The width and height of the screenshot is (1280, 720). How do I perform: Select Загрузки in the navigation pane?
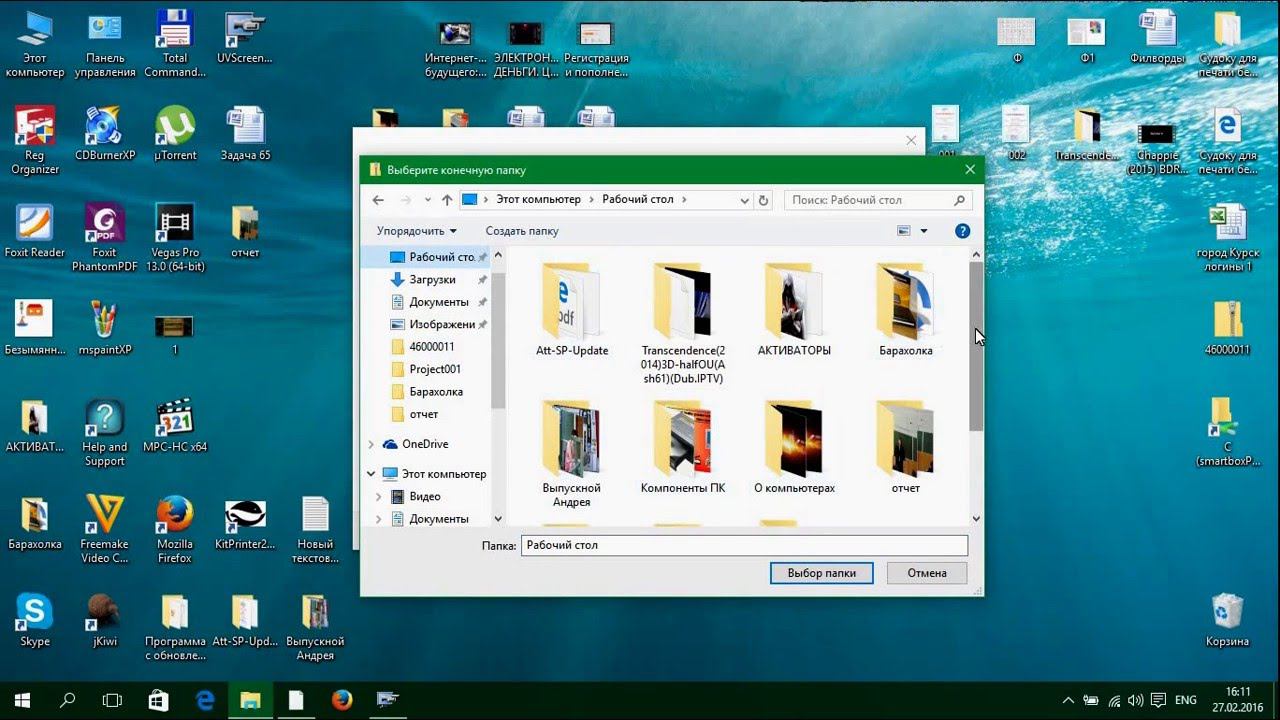pyautogui.click(x=432, y=280)
